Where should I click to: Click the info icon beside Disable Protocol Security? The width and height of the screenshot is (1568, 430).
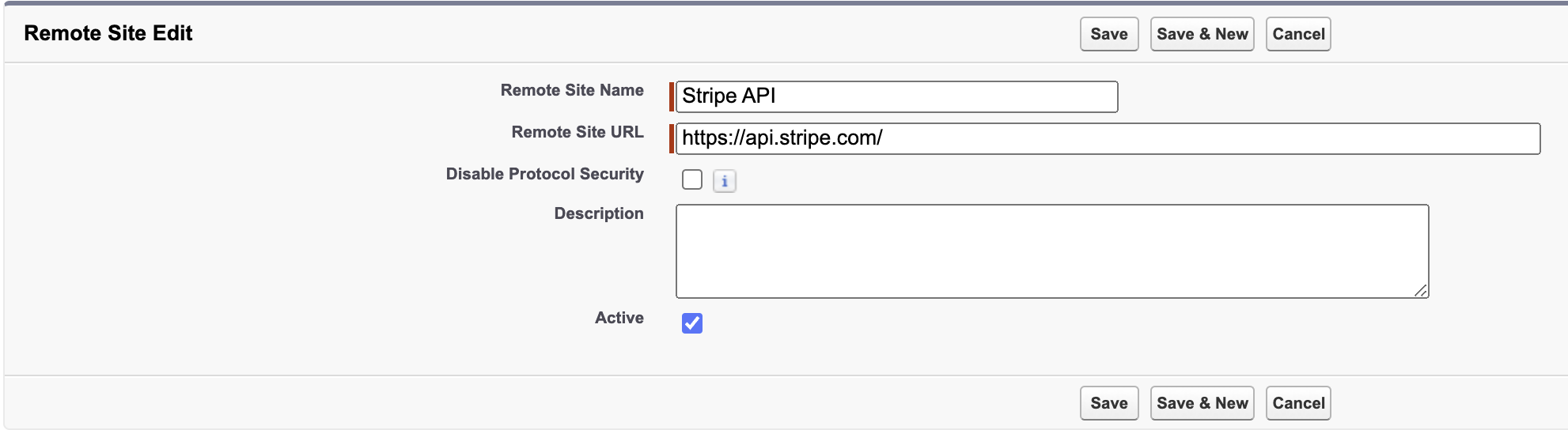point(724,181)
